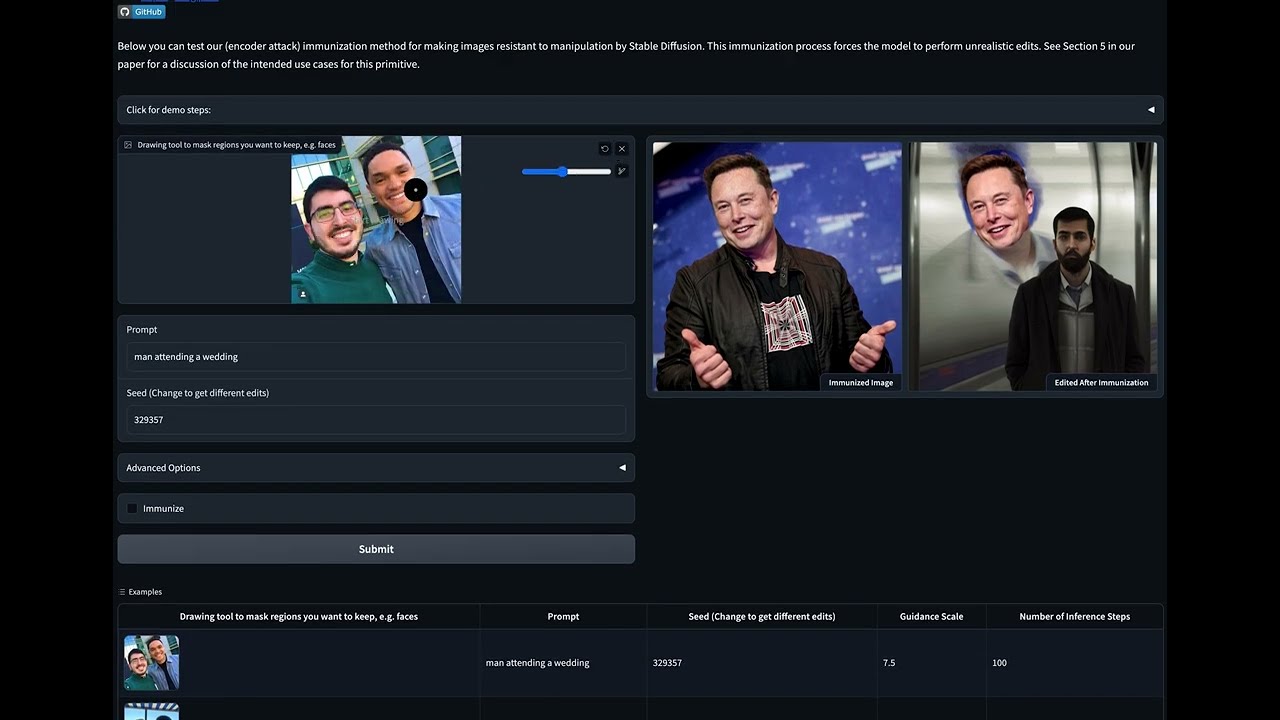Click the inference steps value 100
The height and width of the screenshot is (720, 1280).
pyautogui.click(x=999, y=663)
